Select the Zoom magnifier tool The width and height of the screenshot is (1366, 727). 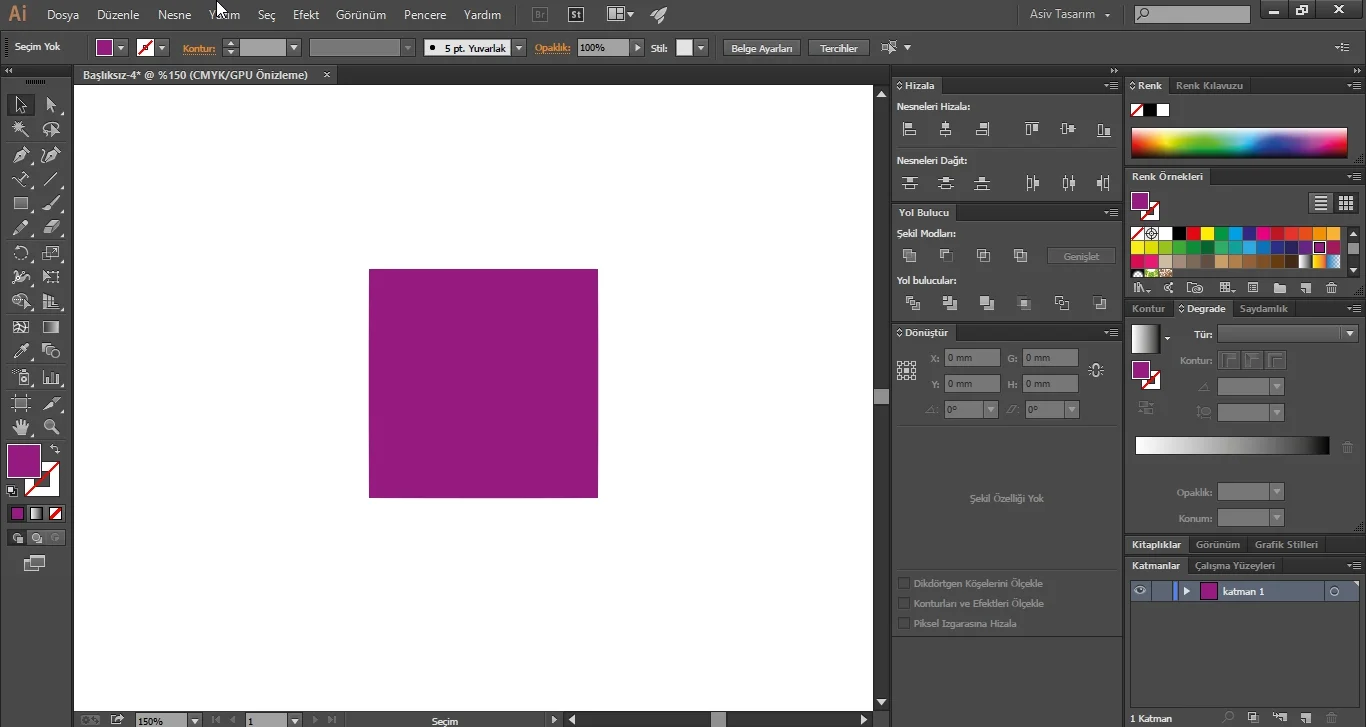tap(51, 427)
